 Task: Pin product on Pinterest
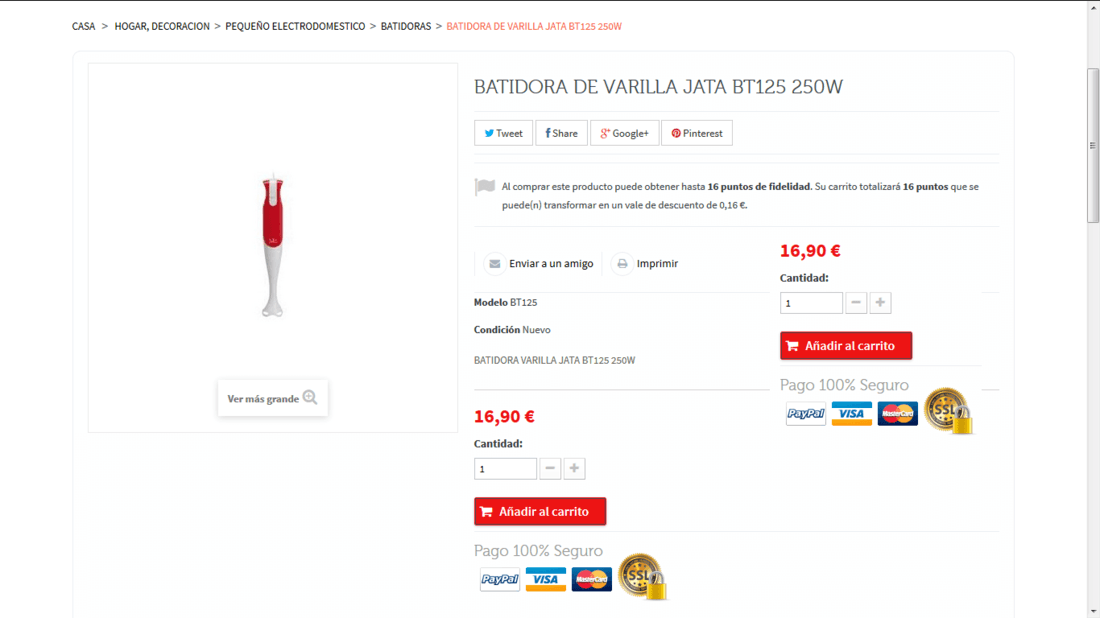697,133
